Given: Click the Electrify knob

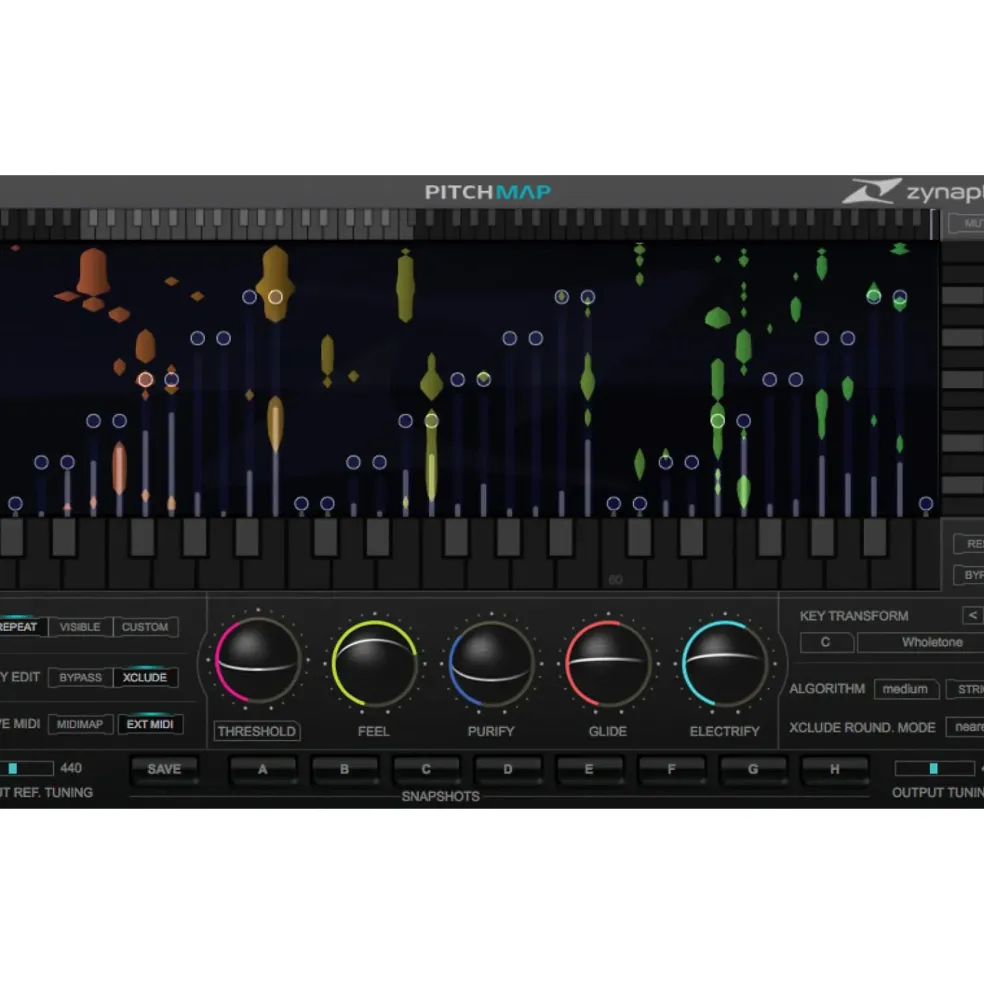Looking at the screenshot, I should click(724, 663).
